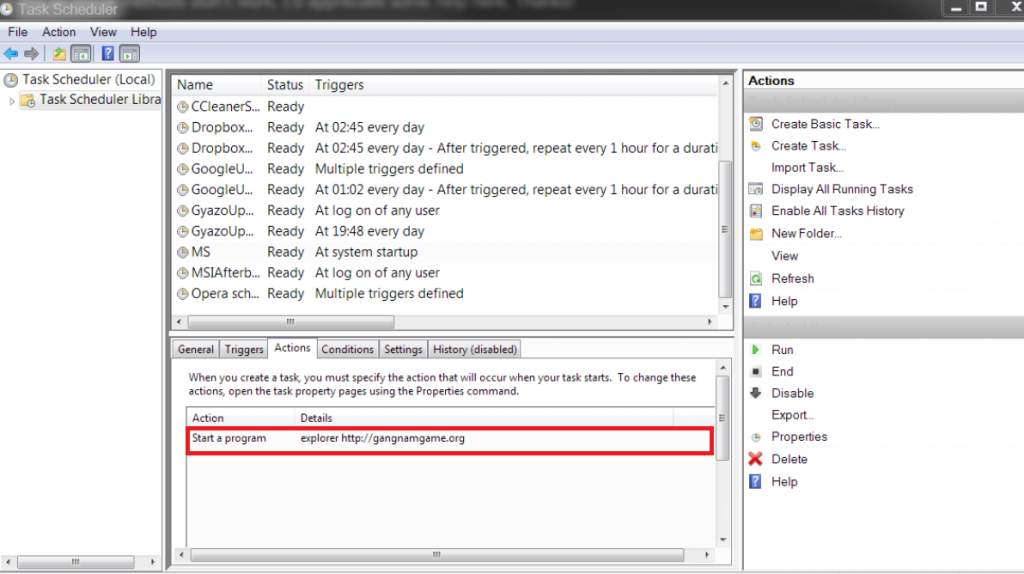Click the green Run arrow icon

pyautogui.click(x=755, y=350)
